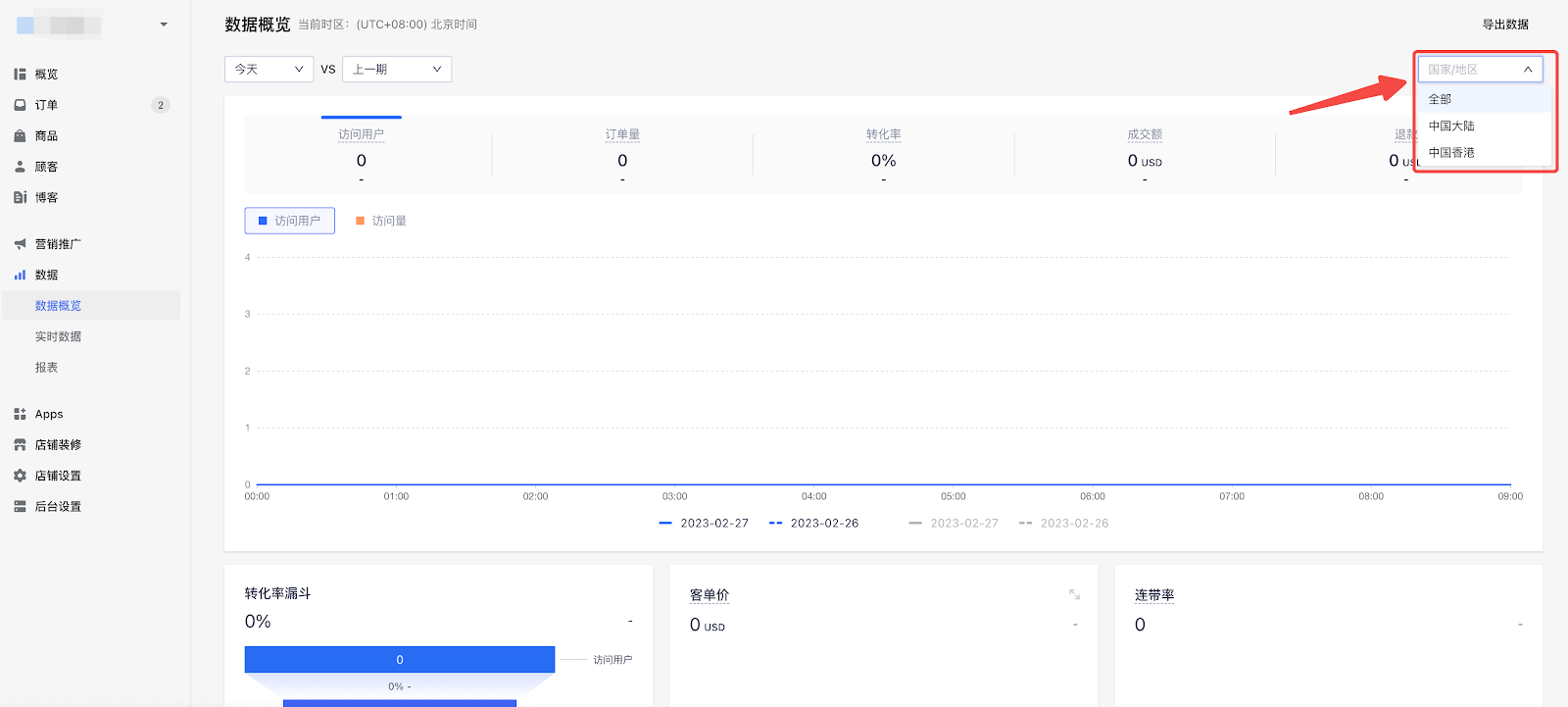1568x707 pixels.
Task: Toggle solid gray 2023-02-27 legend entry
Action: [954, 523]
